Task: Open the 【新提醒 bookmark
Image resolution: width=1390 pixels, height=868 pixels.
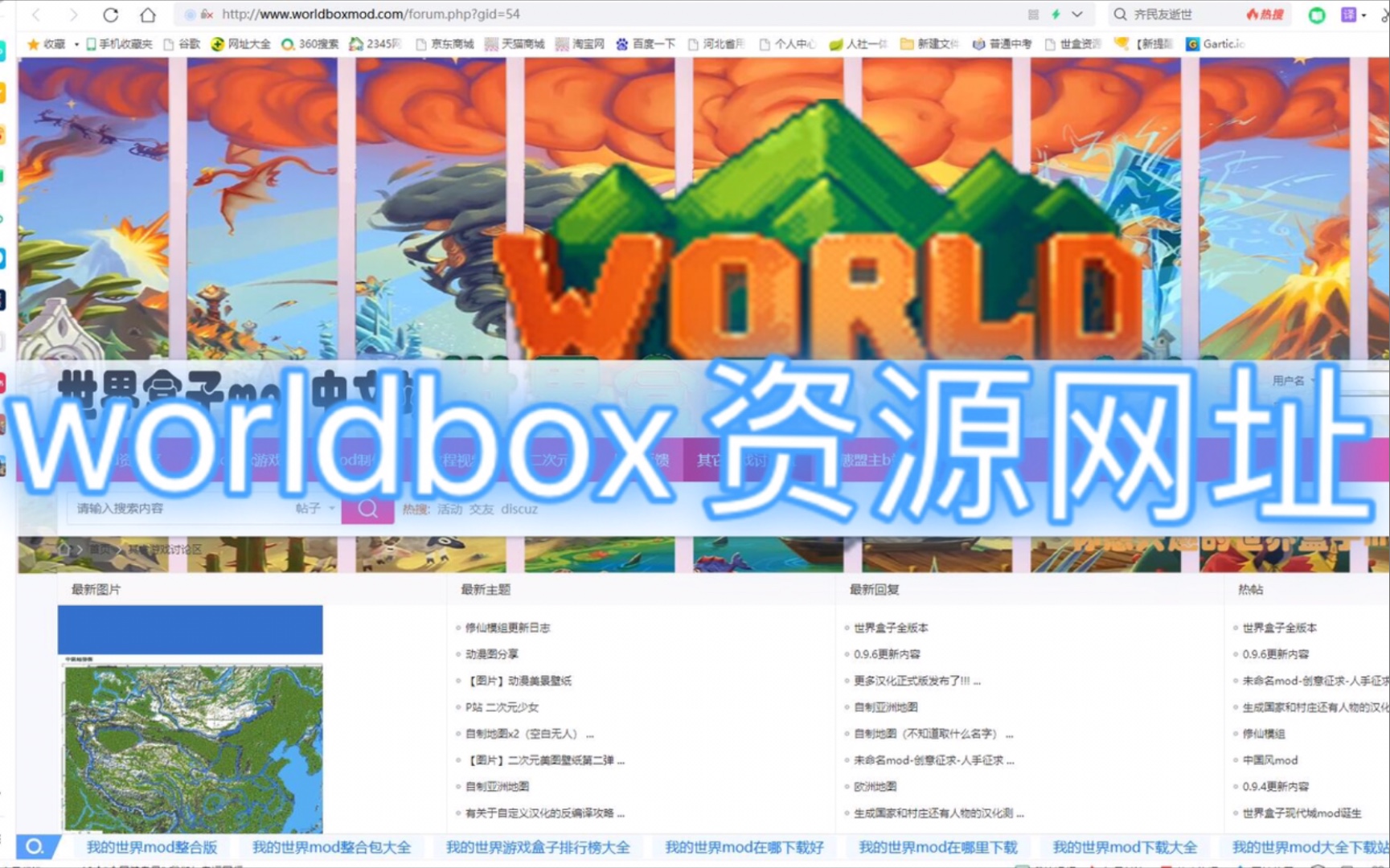Action: pyautogui.click(x=1144, y=44)
